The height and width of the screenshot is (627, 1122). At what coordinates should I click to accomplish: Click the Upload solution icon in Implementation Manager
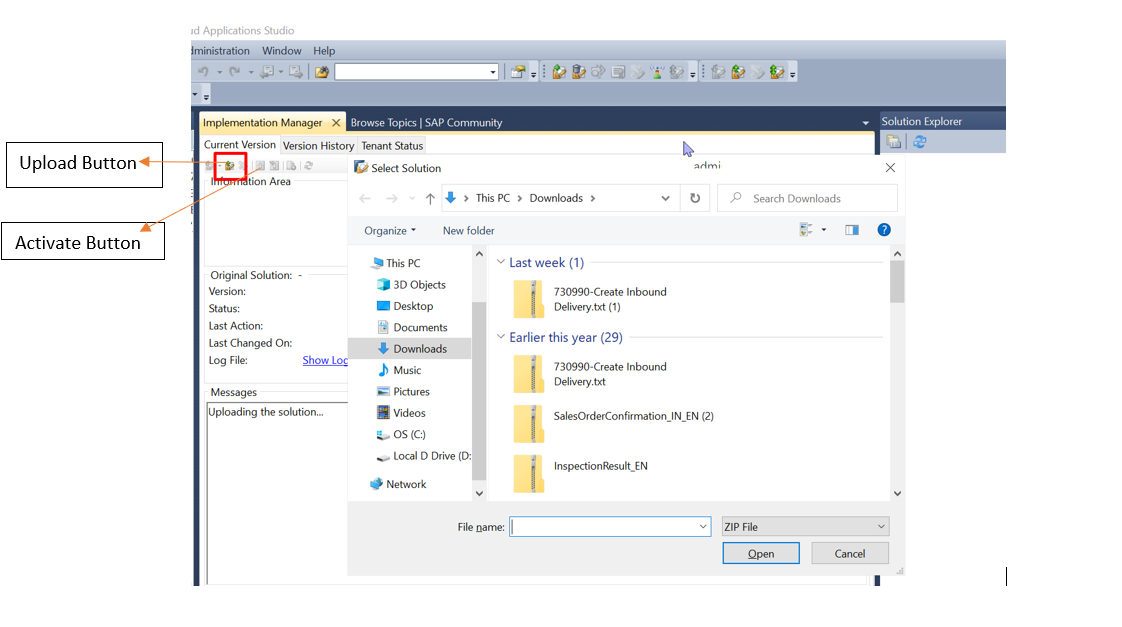click(229, 165)
